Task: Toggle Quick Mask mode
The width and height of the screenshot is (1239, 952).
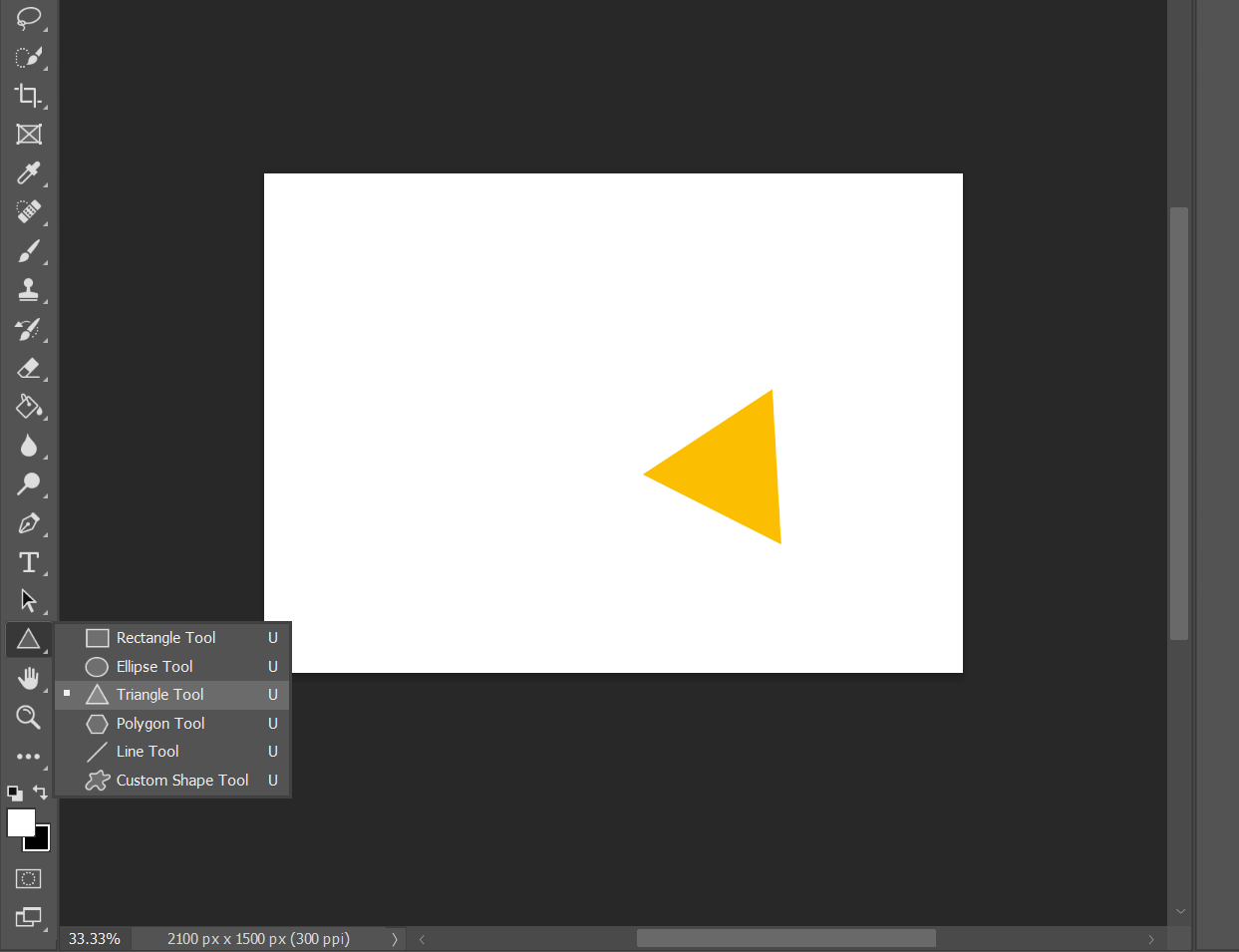Action: [x=29, y=879]
